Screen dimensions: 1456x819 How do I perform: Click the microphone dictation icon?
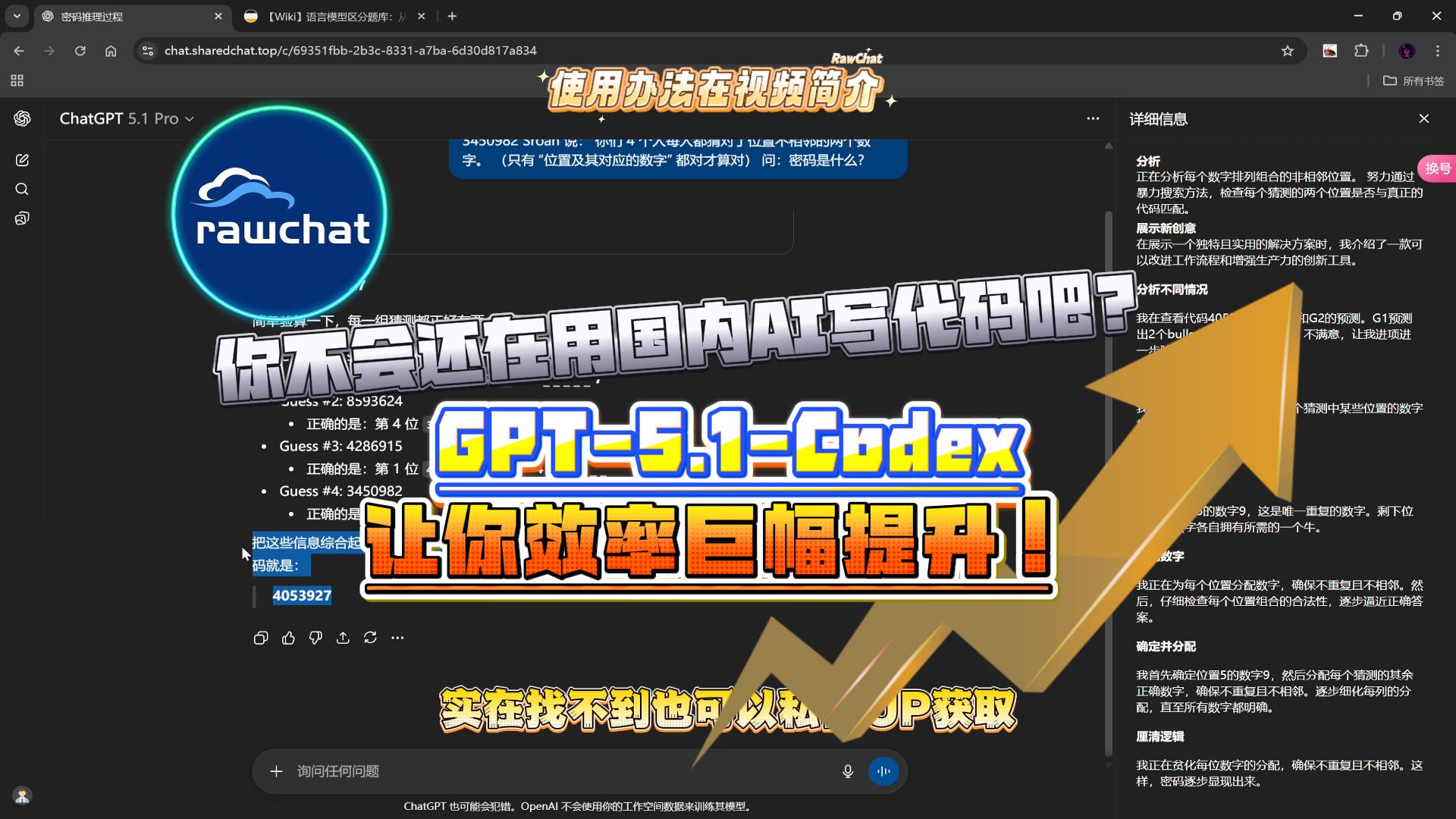click(848, 771)
